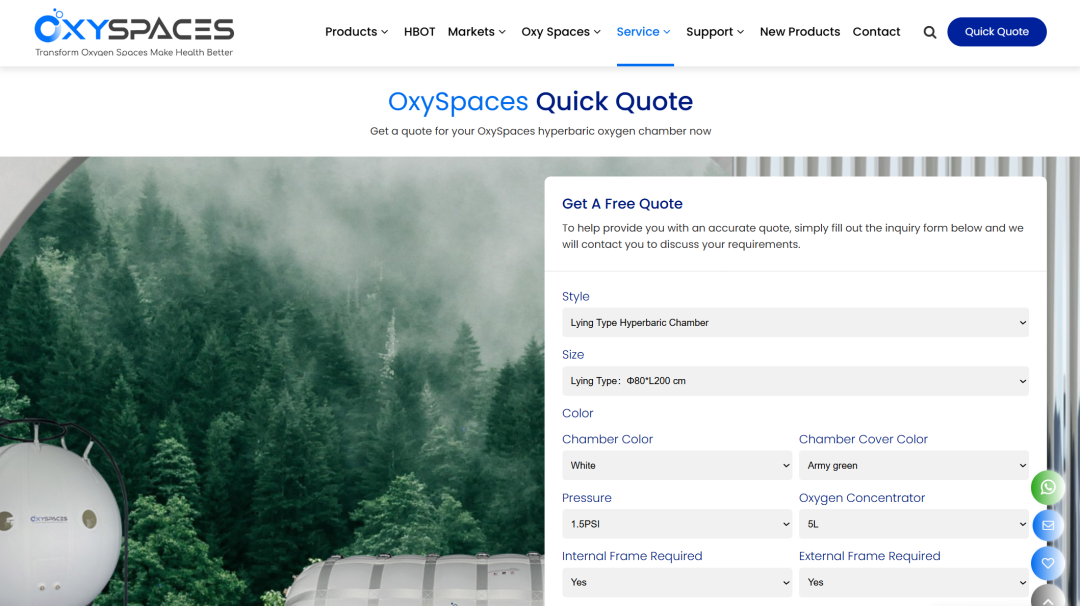Image resolution: width=1080 pixels, height=606 pixels.
Task: Open the Size dropdown
Action: [795, 381]
